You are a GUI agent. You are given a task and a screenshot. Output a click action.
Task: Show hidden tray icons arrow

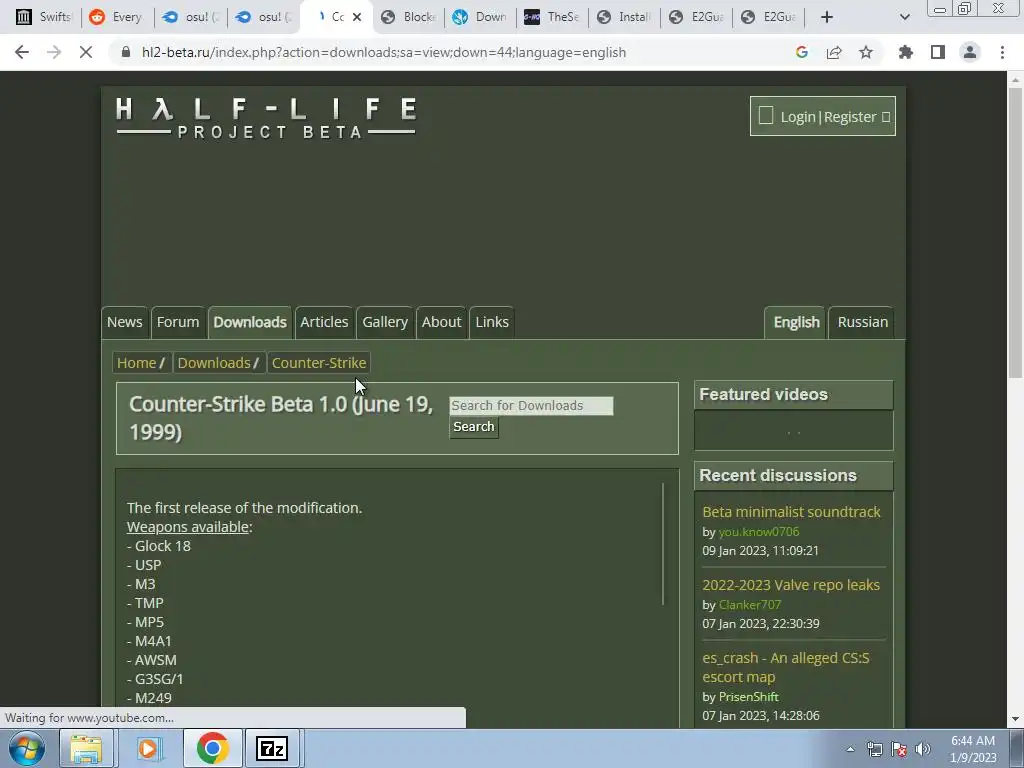pos(850,749)
